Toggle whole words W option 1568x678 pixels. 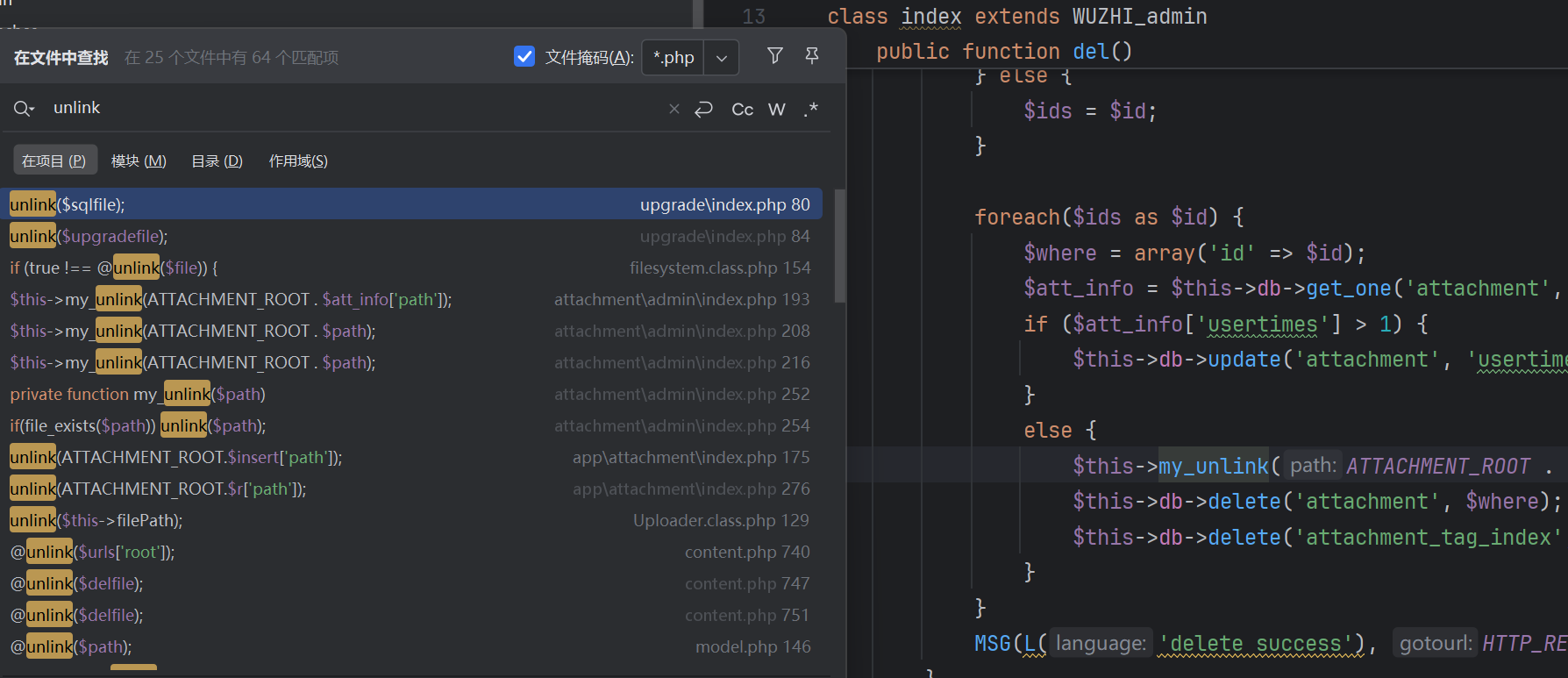776,109
